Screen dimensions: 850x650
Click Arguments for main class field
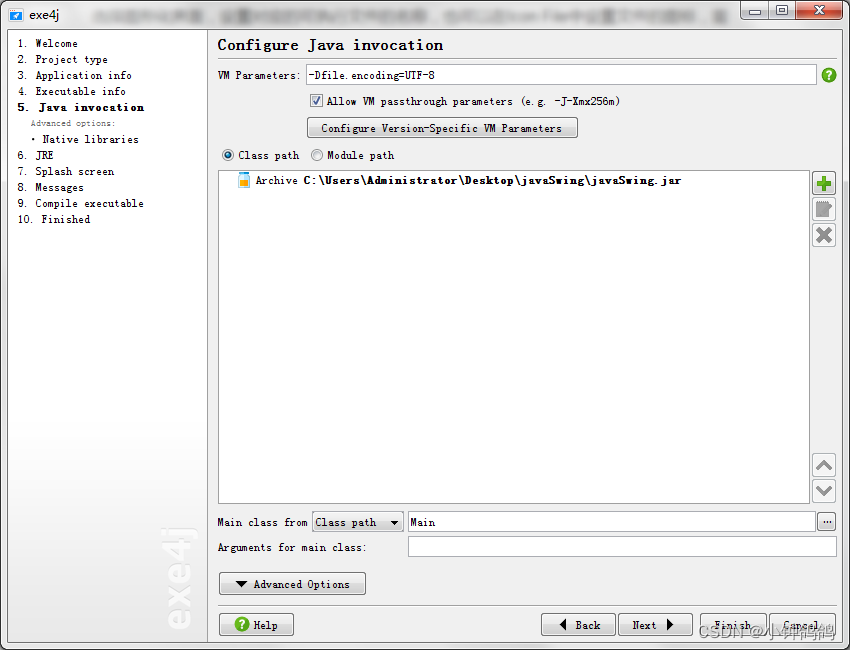(622, 547)
